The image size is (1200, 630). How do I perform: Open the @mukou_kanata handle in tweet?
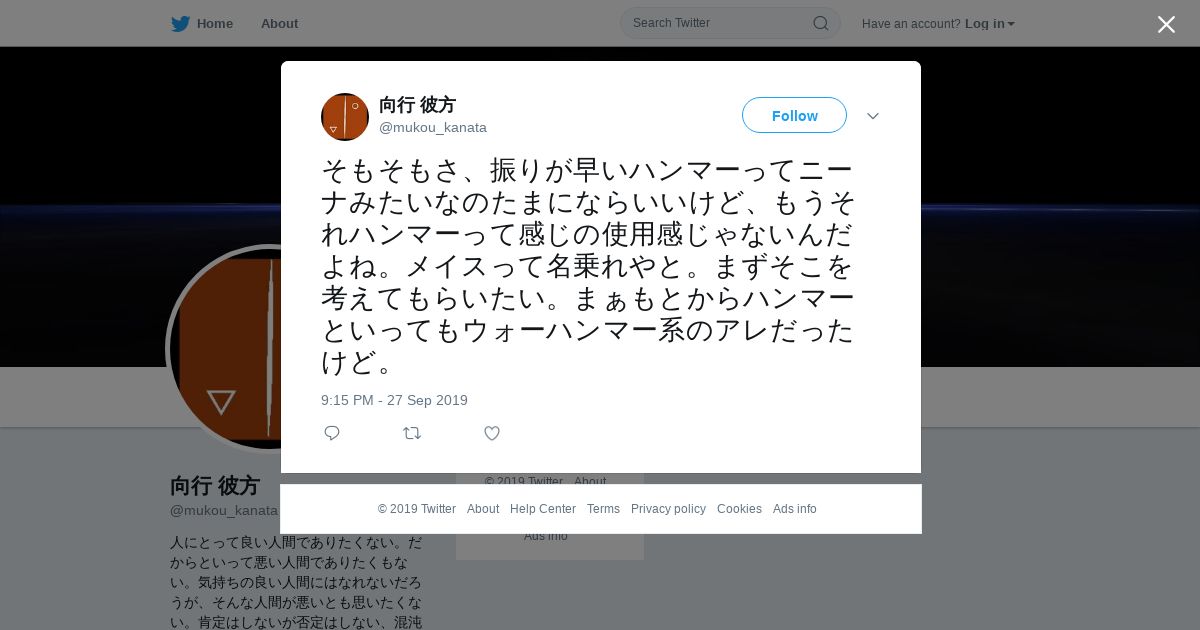pyautogui.click(x=433, y=127)
